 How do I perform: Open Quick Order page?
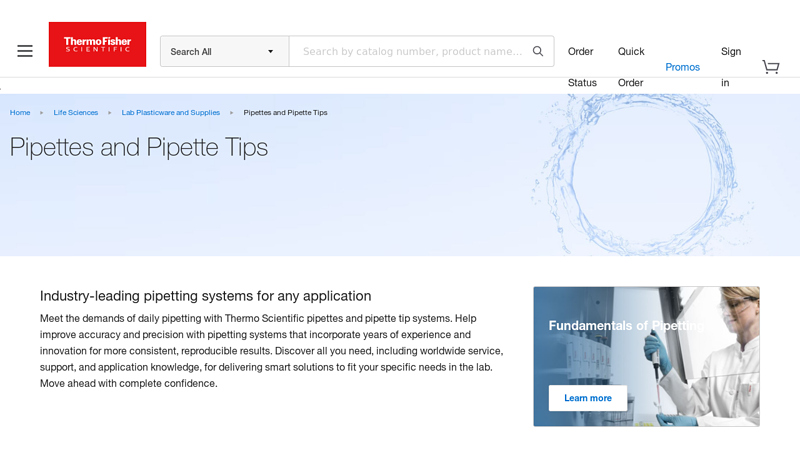click(631, 67)
